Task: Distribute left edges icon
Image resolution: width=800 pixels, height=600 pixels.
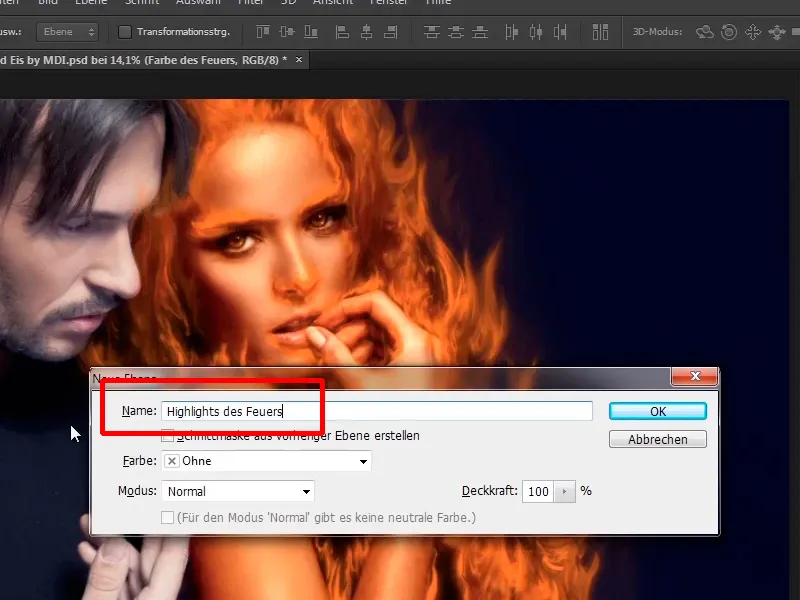Action: 511,32
